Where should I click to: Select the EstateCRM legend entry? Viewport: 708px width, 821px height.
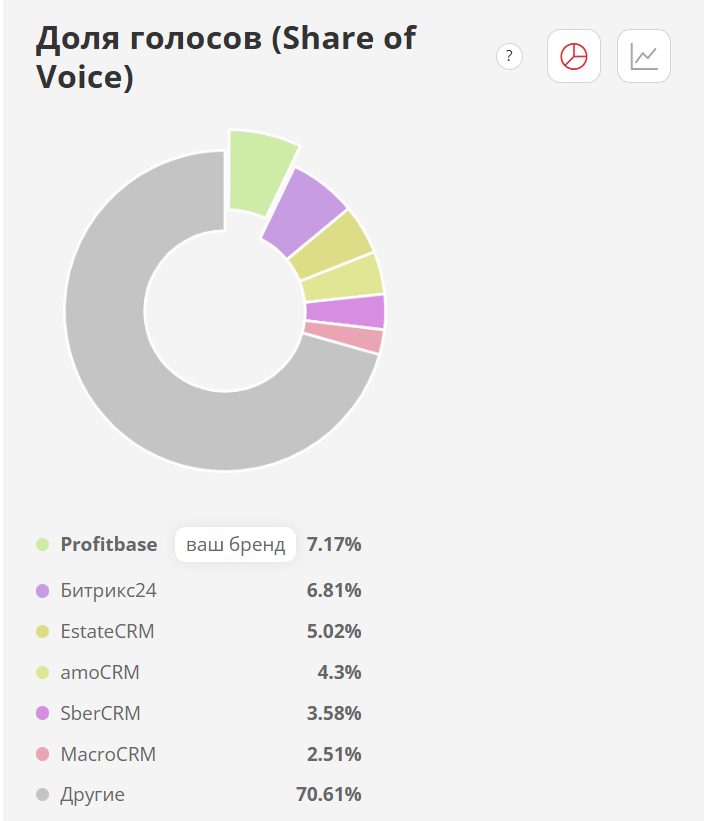[x=107, y=632]
